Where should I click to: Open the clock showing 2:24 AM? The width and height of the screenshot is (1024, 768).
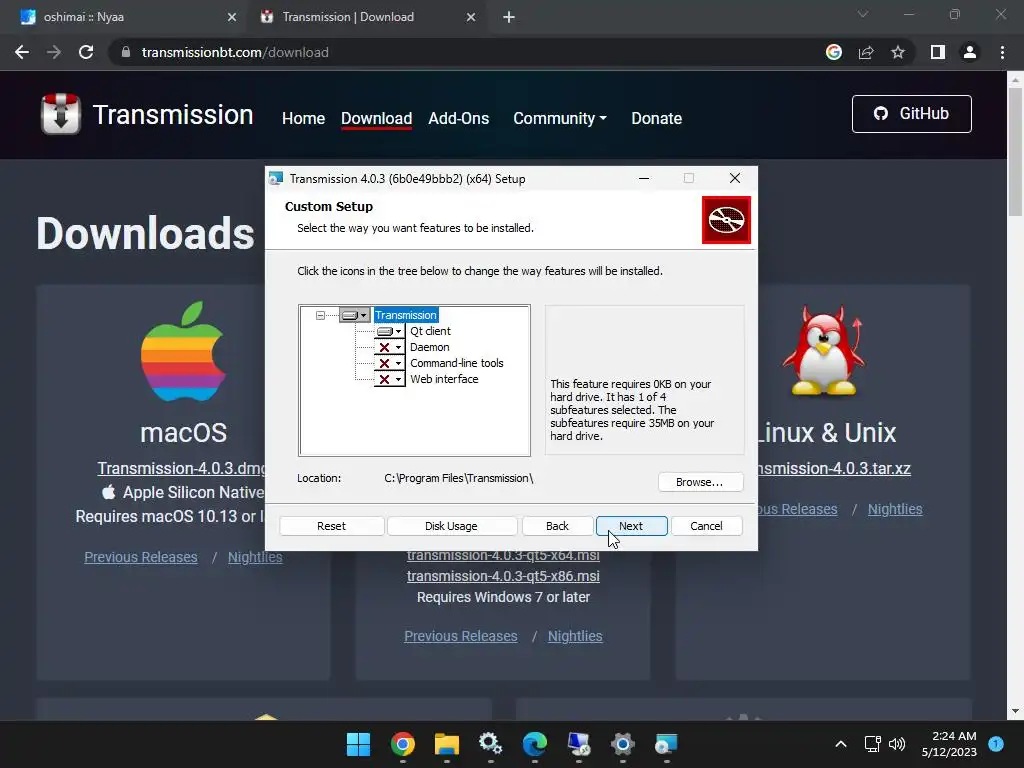tap(949, 744)
